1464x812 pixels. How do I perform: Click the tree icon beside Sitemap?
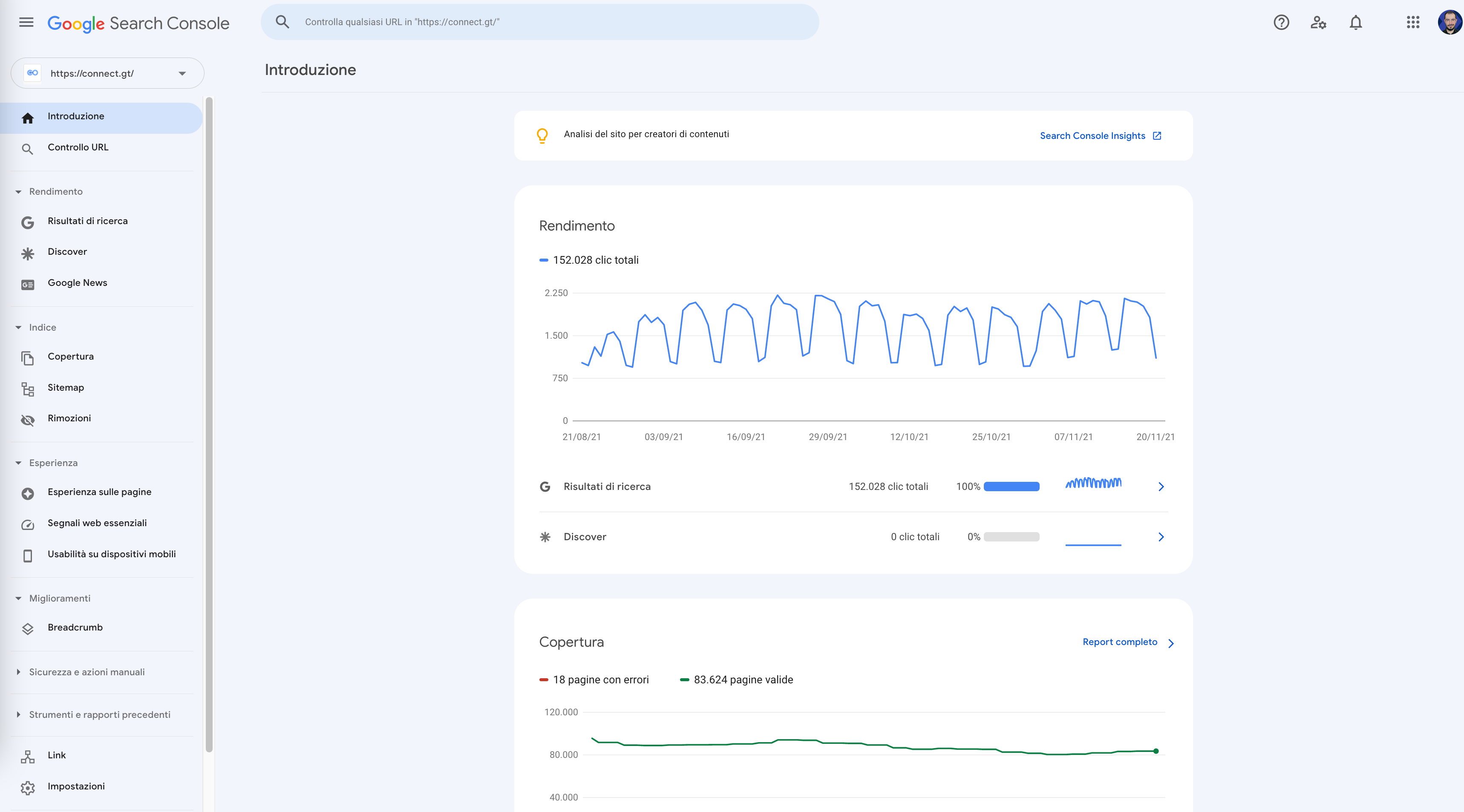[27, 389]
